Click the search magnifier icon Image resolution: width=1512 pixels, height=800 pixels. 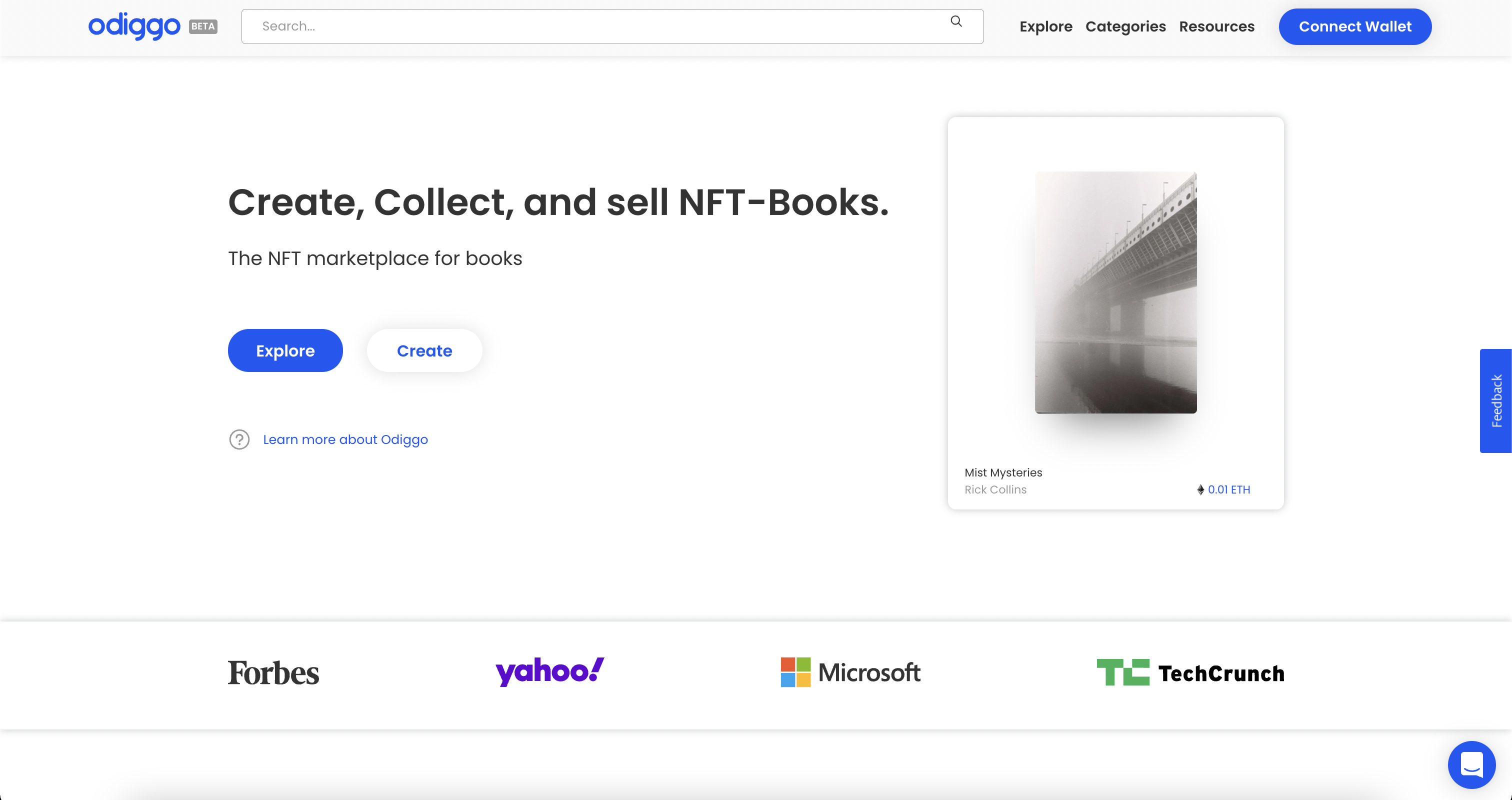click(x=956, y=21)
